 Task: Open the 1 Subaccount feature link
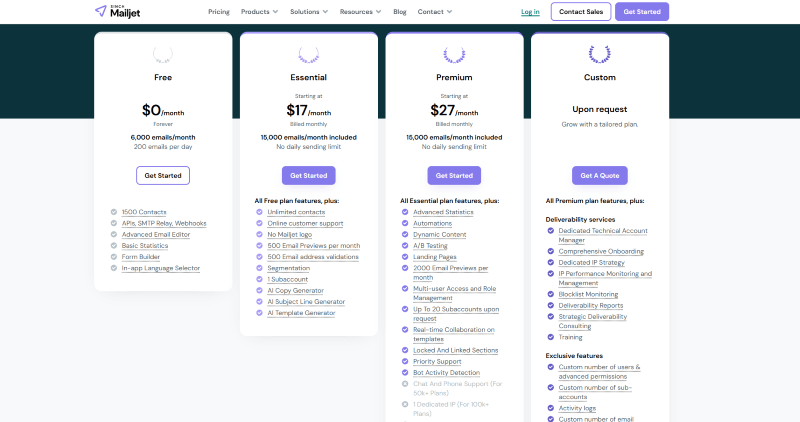point(287,280)
